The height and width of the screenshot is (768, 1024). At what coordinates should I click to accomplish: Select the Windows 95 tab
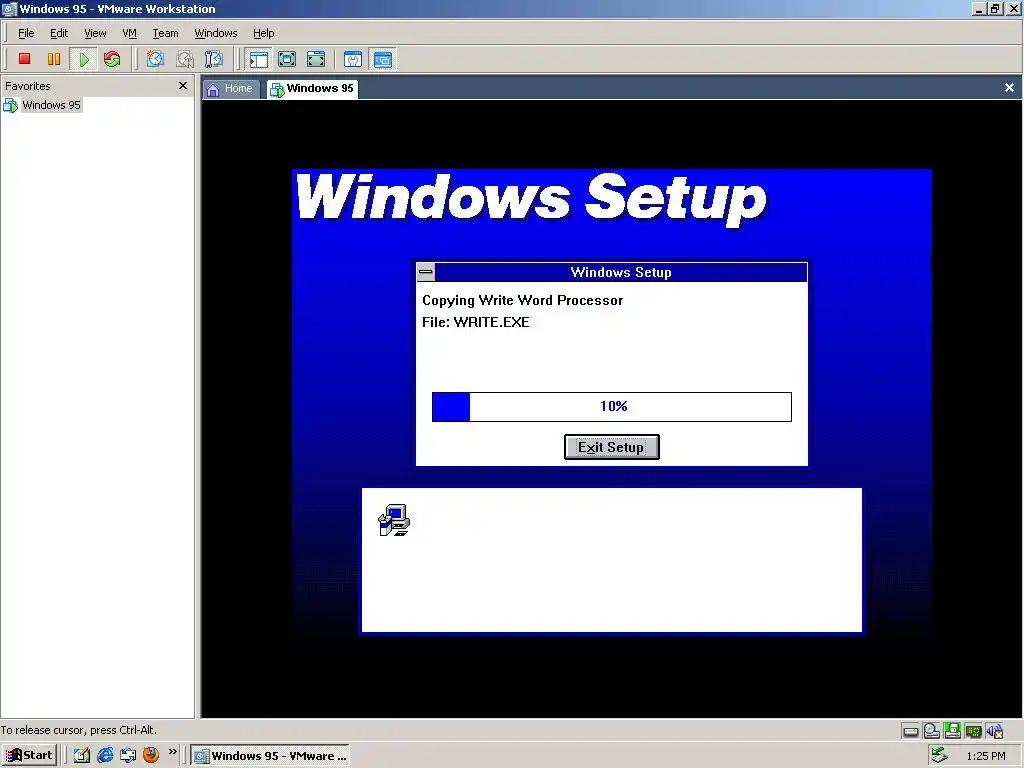312,89
